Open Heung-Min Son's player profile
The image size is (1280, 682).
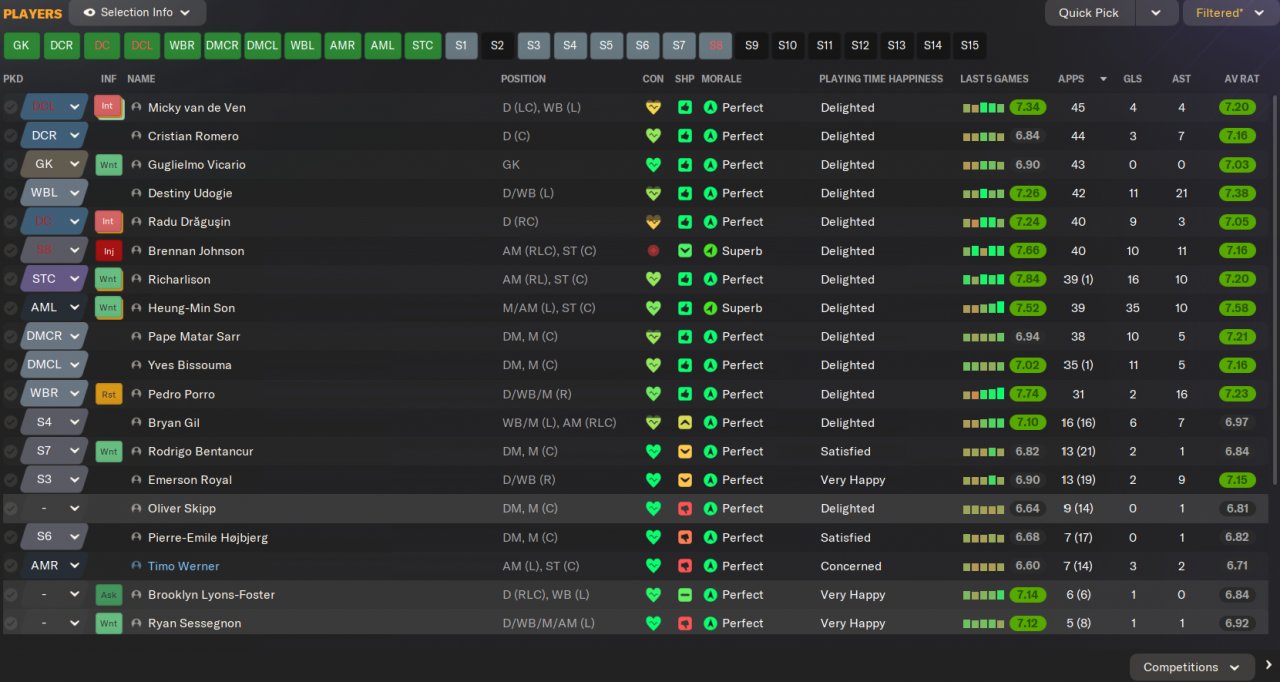coord(191,308)
